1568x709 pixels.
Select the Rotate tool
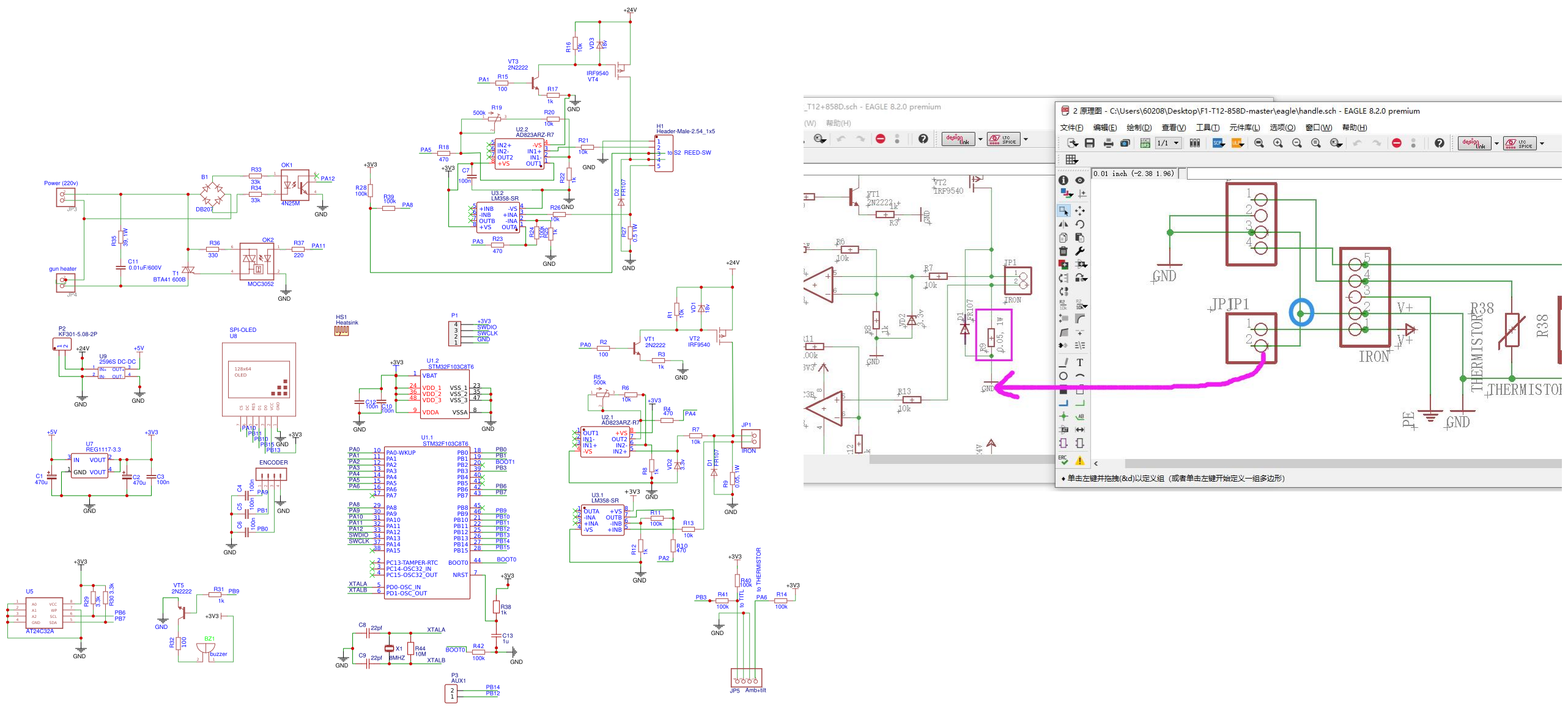(1080, 225)
